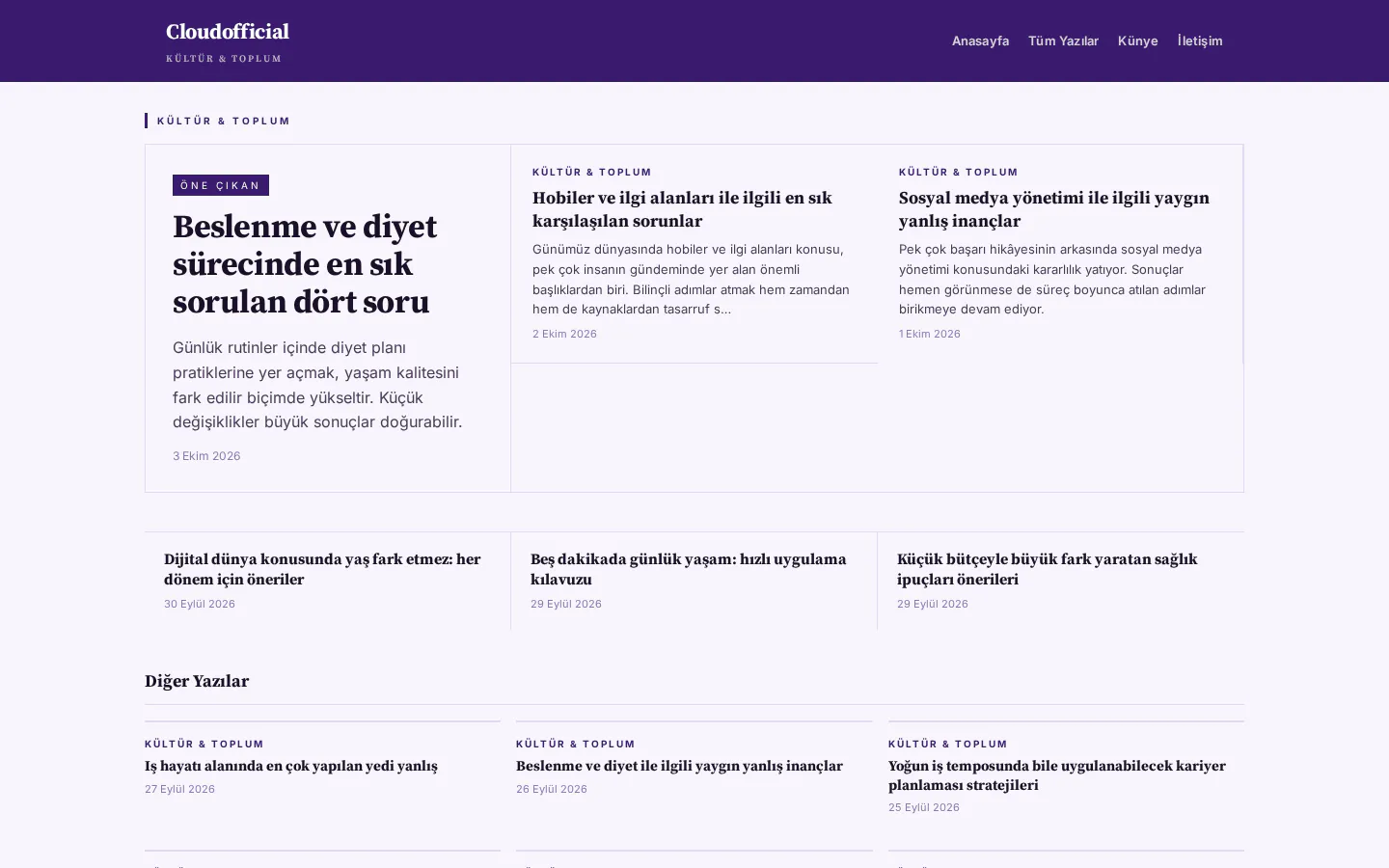The width and height of the screenshot is (1389, 868).
Task: Click the '26 Eylül 2026' date
Action: click(552, 789)
